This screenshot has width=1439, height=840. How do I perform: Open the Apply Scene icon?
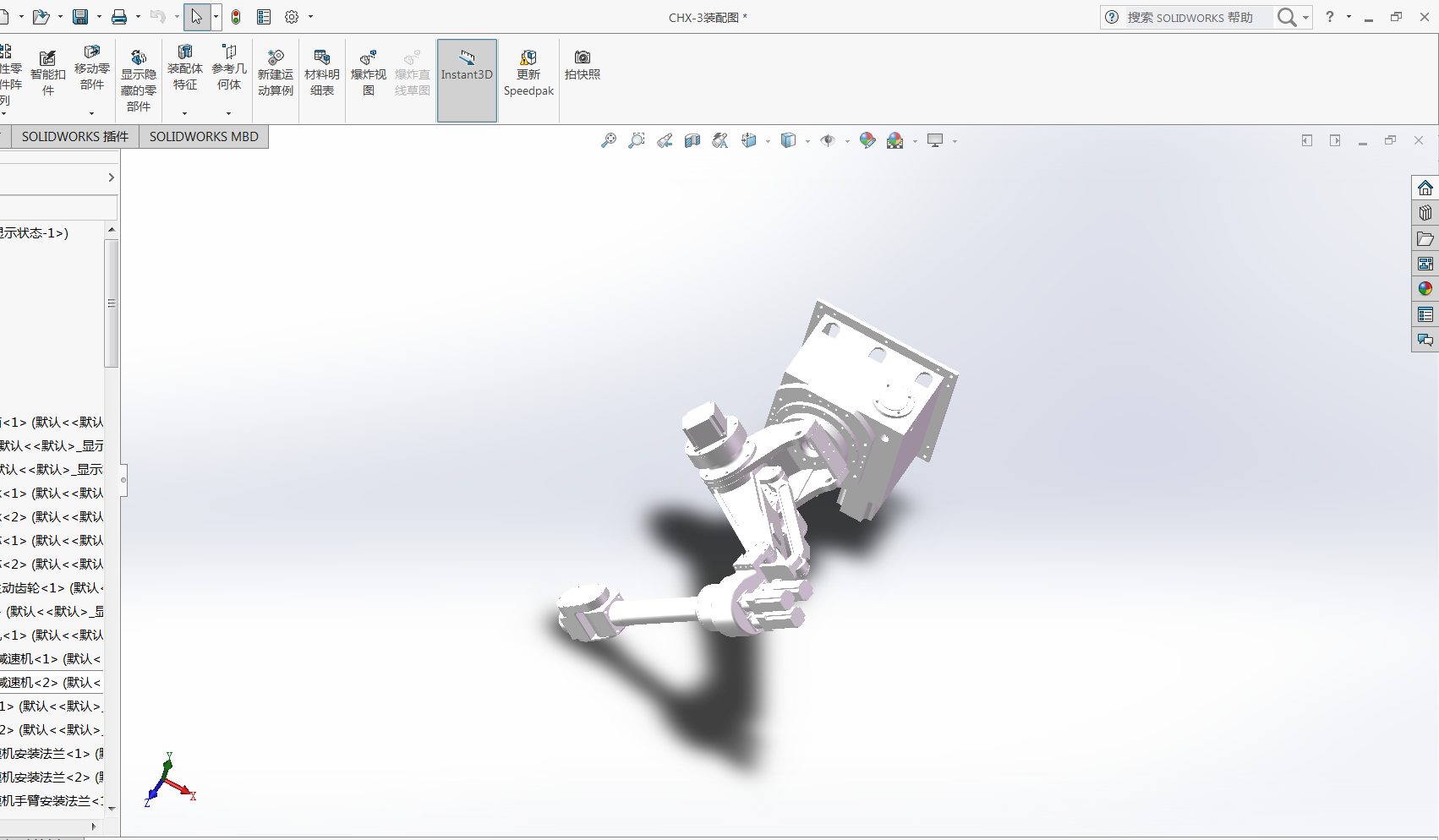(895, 140)
